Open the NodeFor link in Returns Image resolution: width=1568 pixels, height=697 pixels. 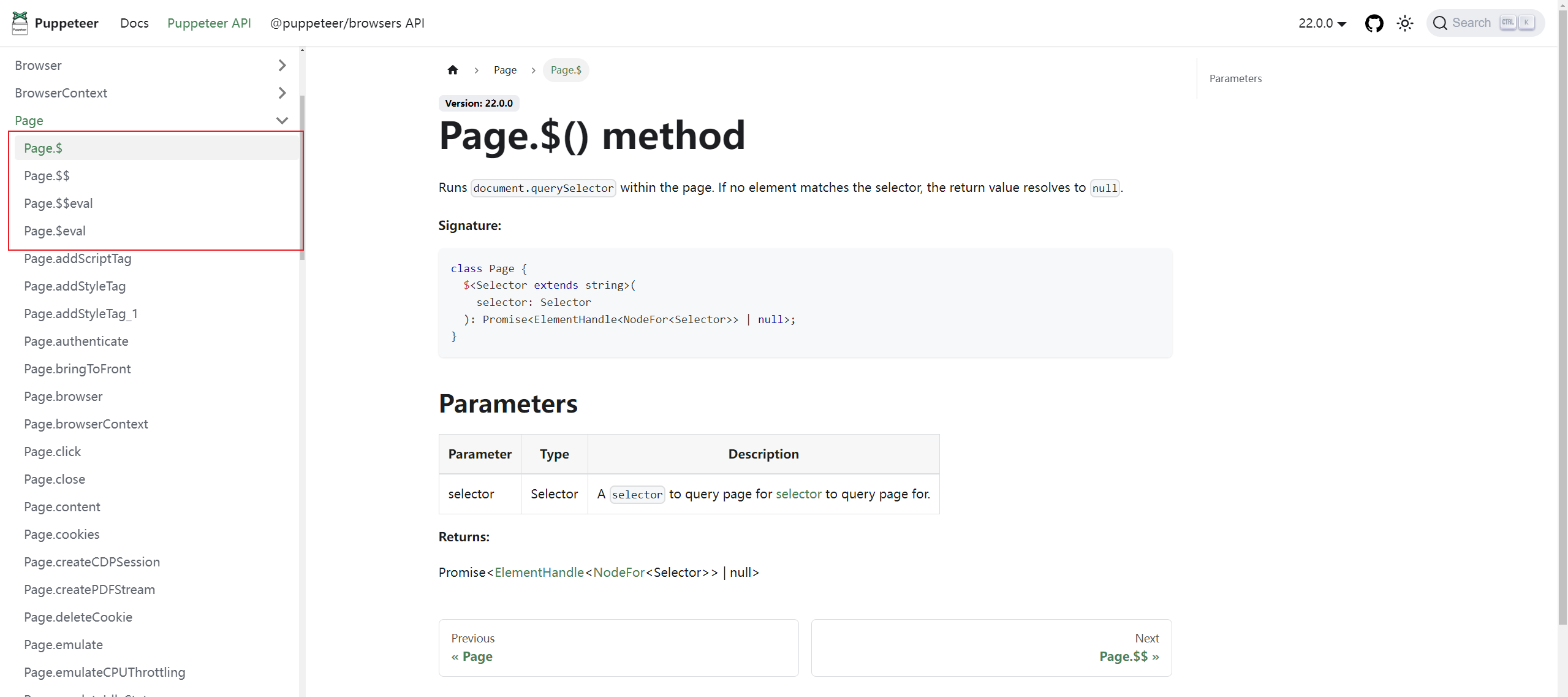pyautogui.click(x=618, y=572)
